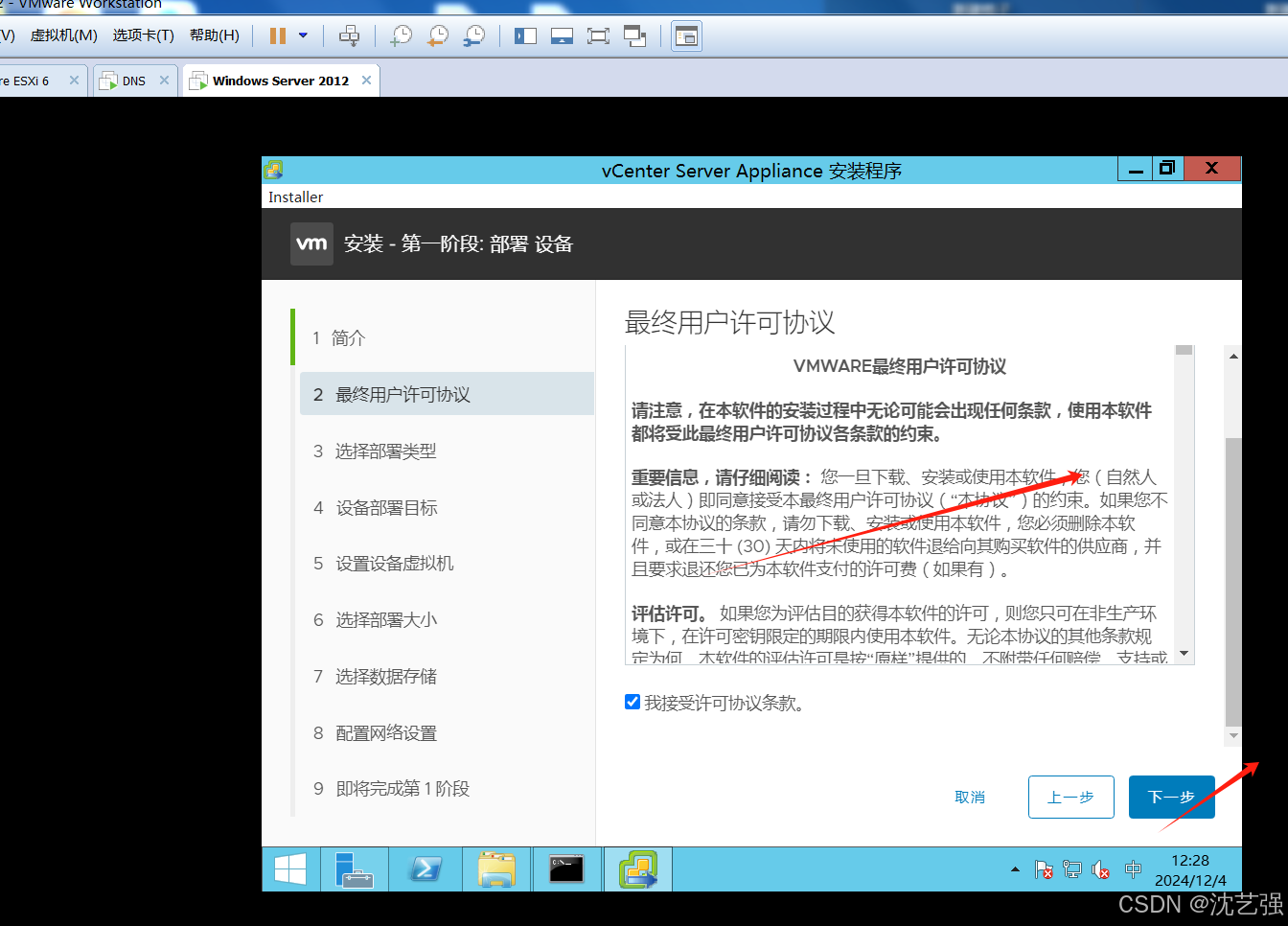Enter full screen mode icon
This screenshot has width=1288, height=926.
598,36
